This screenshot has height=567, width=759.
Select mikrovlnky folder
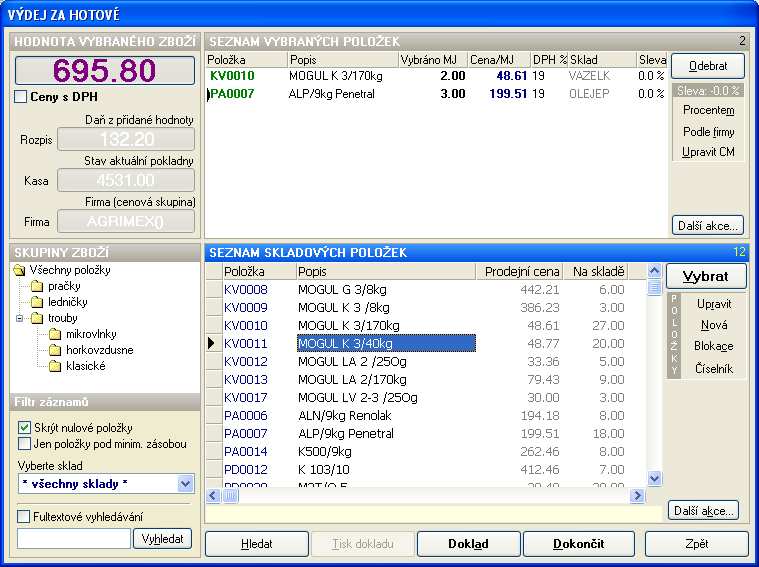pos(91,334)
